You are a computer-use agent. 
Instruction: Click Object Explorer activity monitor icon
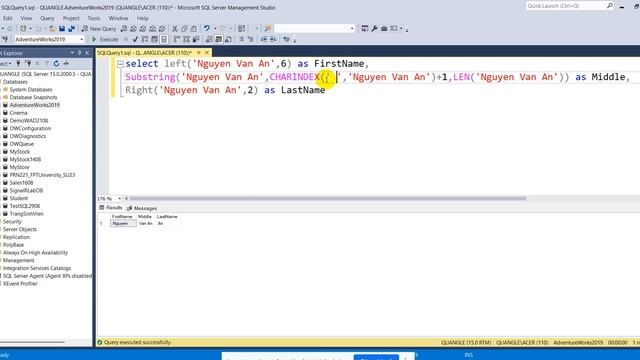[x=66, y=63]
